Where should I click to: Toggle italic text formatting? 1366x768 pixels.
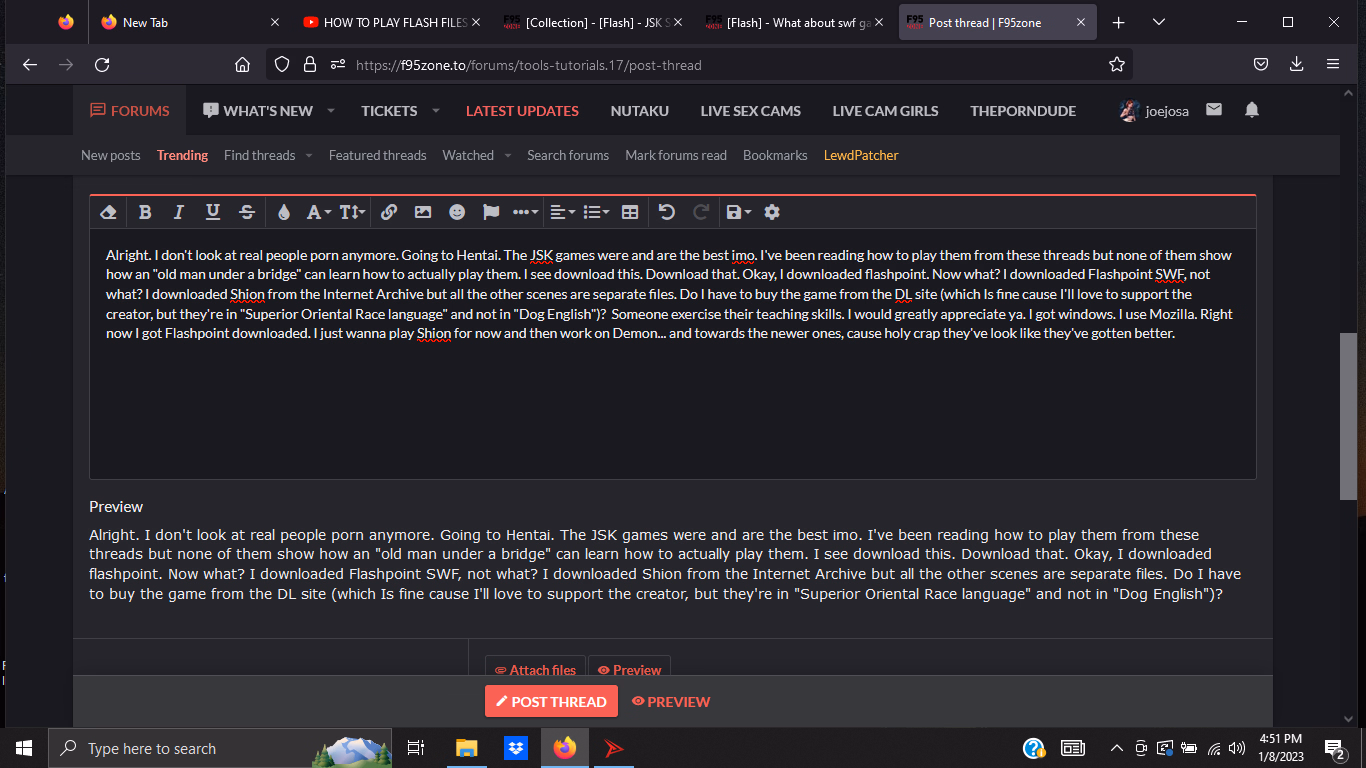[x=179, y=212]
